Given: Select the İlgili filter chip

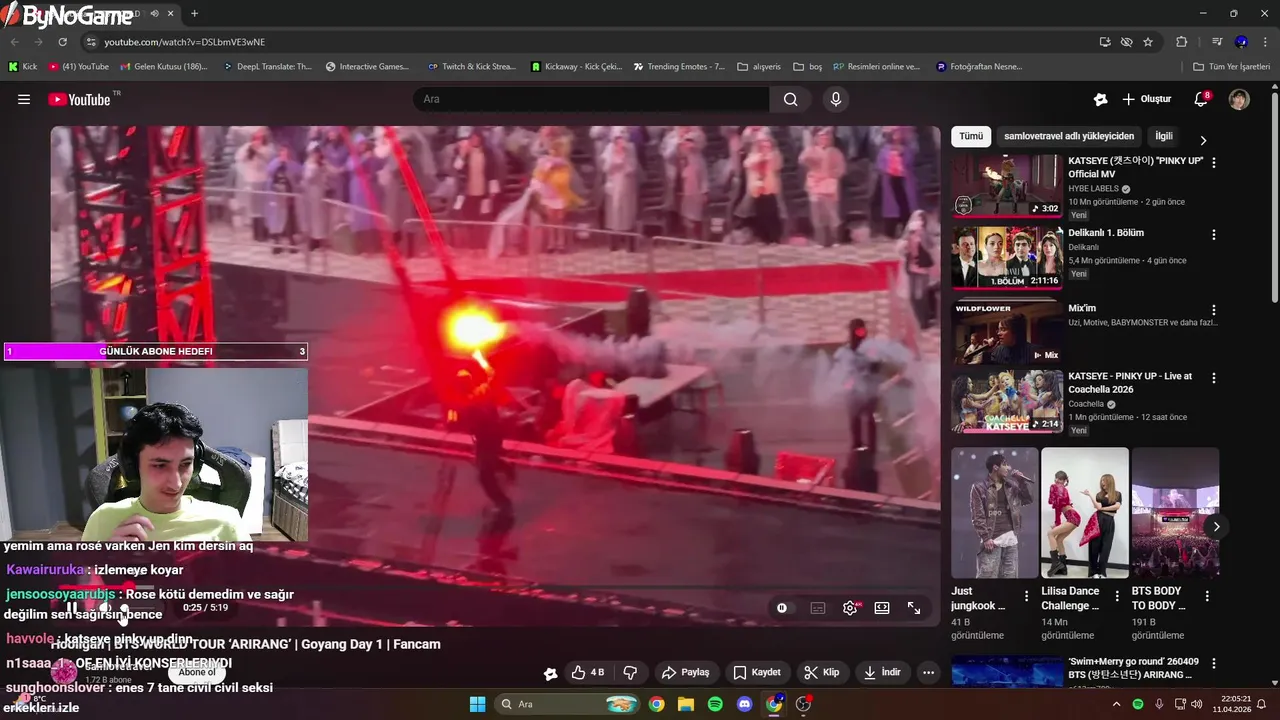Looking at the screenshot, I should click(1164, 136).
